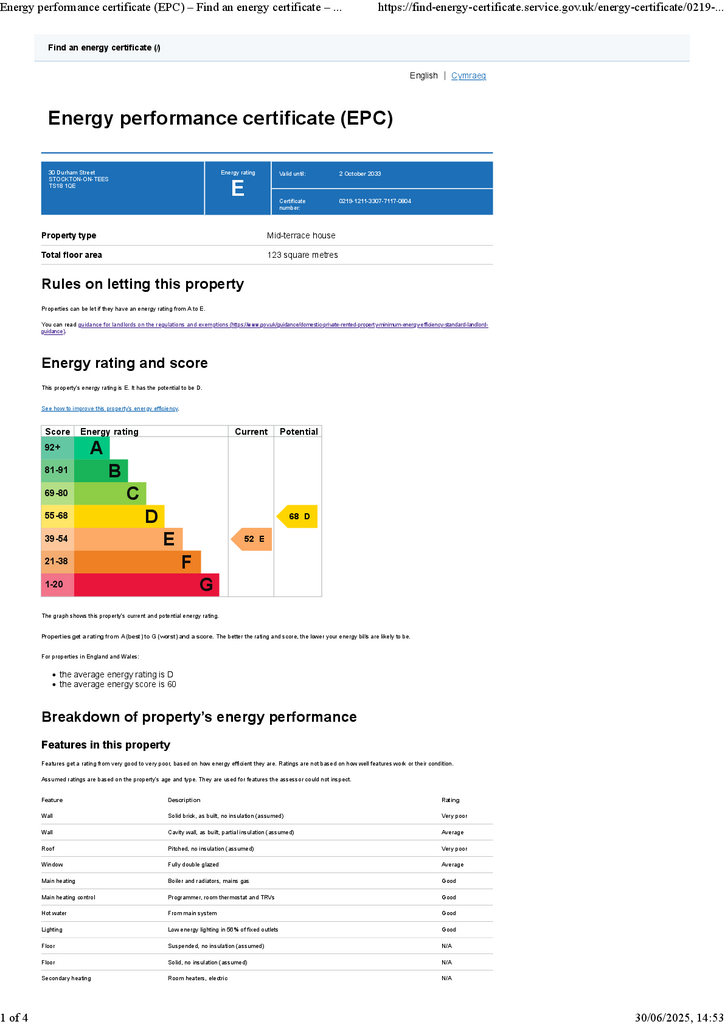
Task: Click the large E energy rating box
Action: (x=238, y=188)
